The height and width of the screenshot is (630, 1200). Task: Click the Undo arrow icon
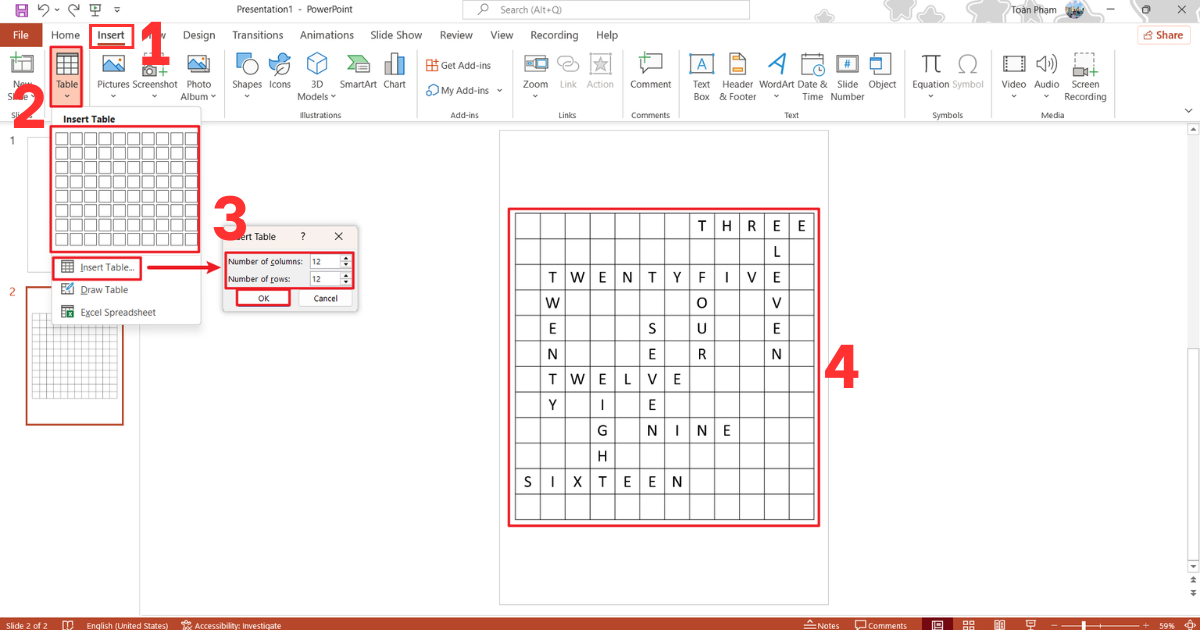[x=43, y=10]
